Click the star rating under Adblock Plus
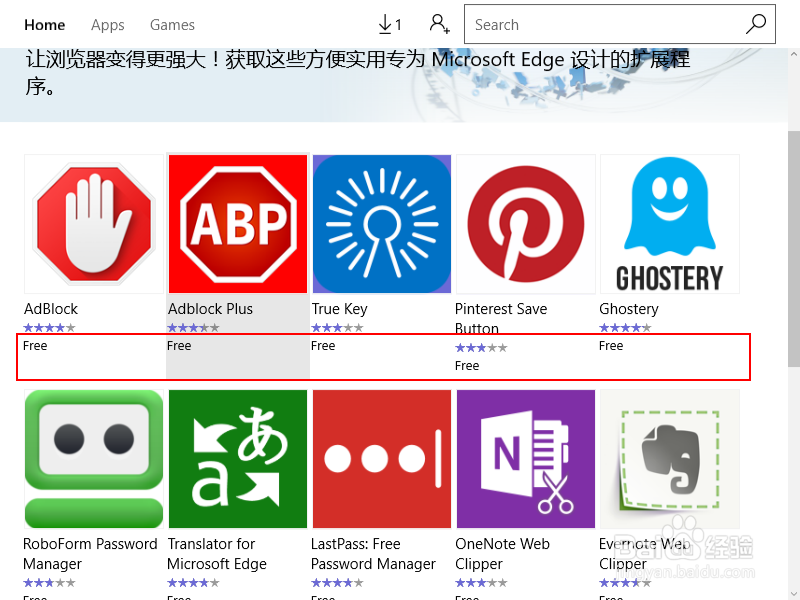The width and height of the screenshot is (800, 600). (x=193, y=328)
